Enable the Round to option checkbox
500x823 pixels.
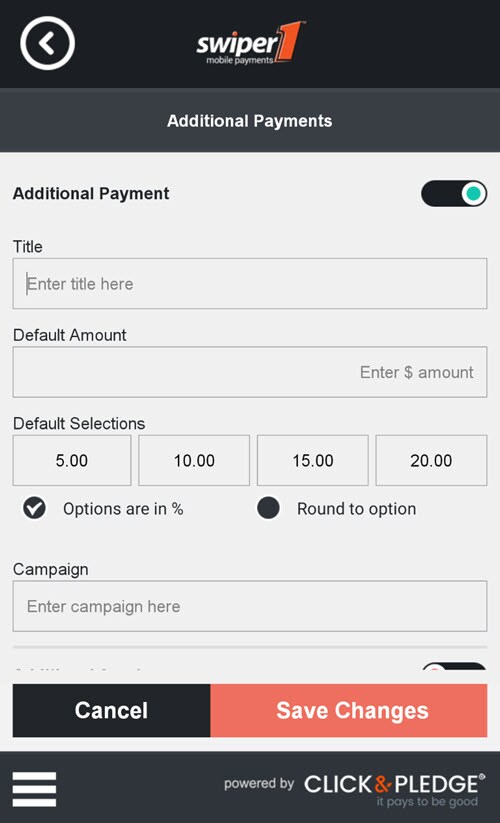268,508
